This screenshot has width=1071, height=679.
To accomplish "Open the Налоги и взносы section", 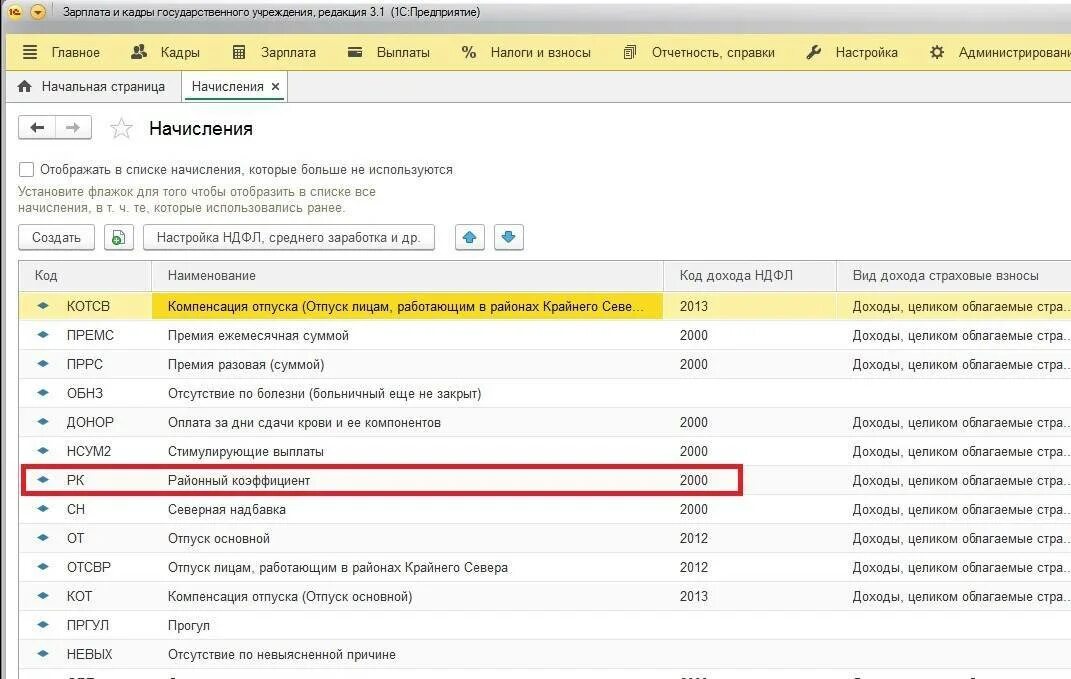I will 540,53.
